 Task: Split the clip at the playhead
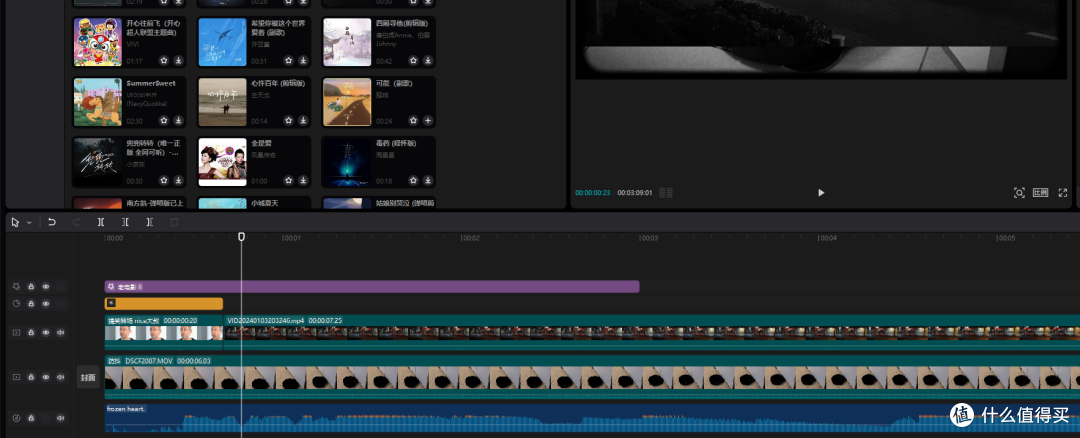coord(101,222)
